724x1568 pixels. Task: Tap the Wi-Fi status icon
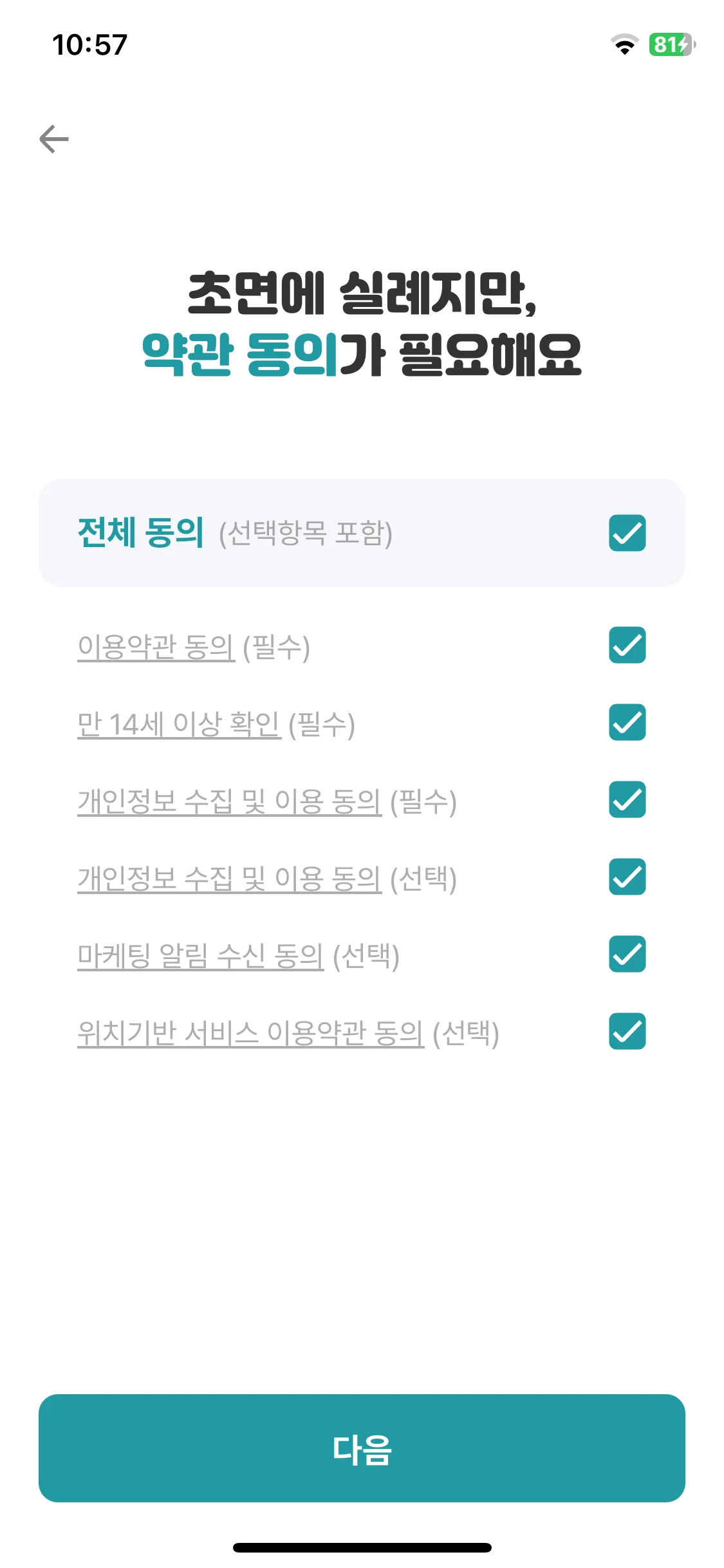tap(624, 44)
